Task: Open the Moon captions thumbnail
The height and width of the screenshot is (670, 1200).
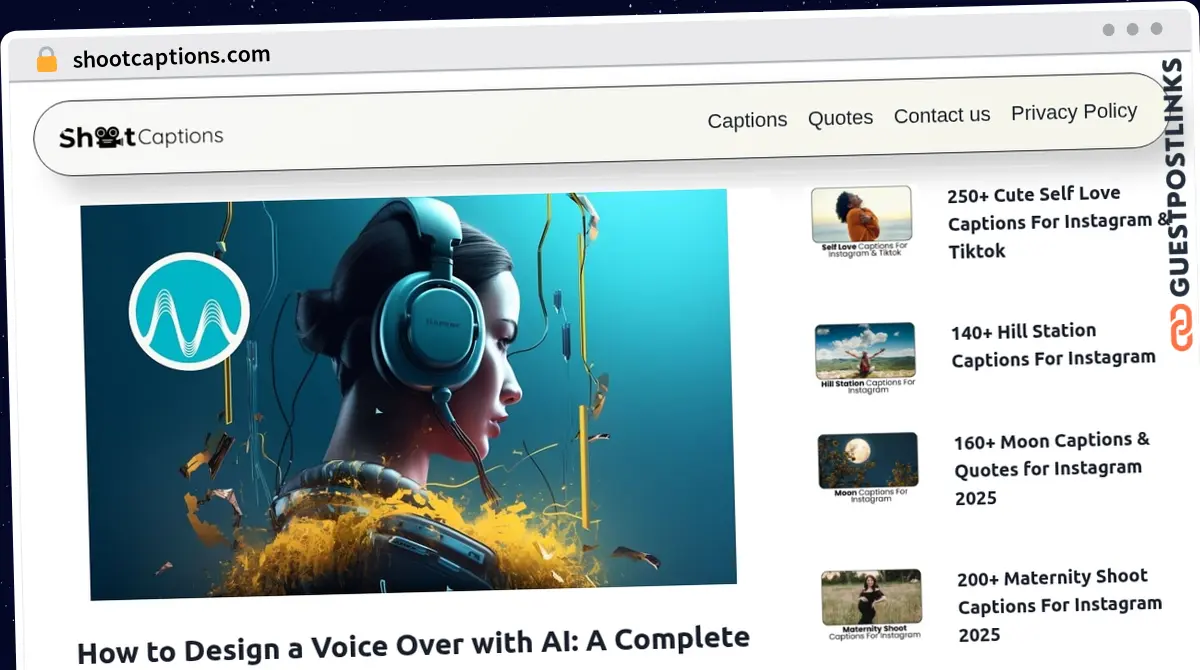Action: (868, 467)
